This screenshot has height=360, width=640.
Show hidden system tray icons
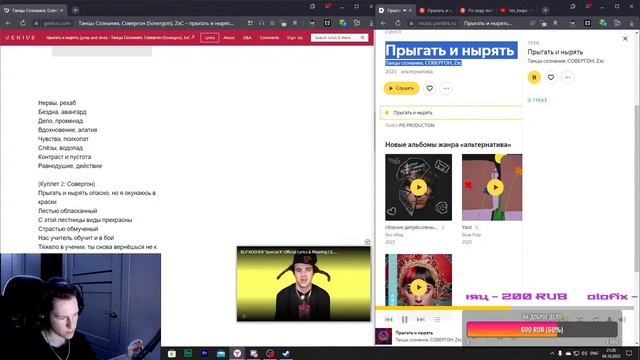552,353
